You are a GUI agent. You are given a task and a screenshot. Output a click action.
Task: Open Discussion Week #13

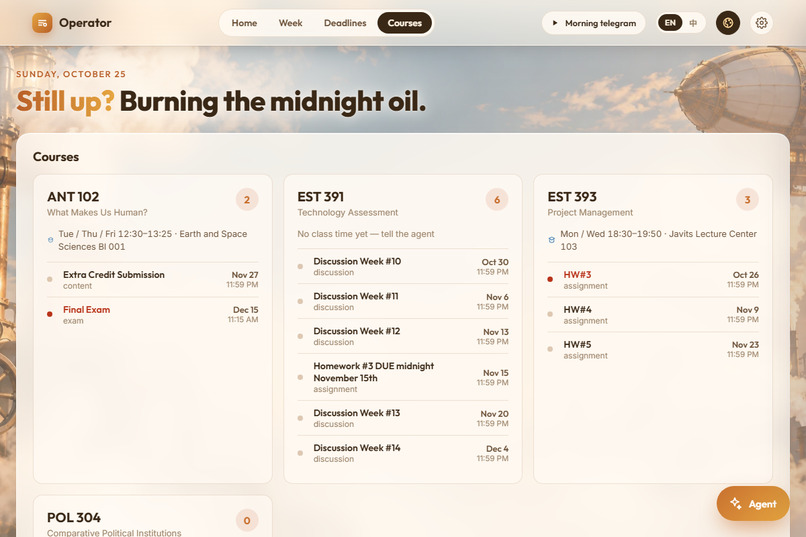[x=402, y=418]
